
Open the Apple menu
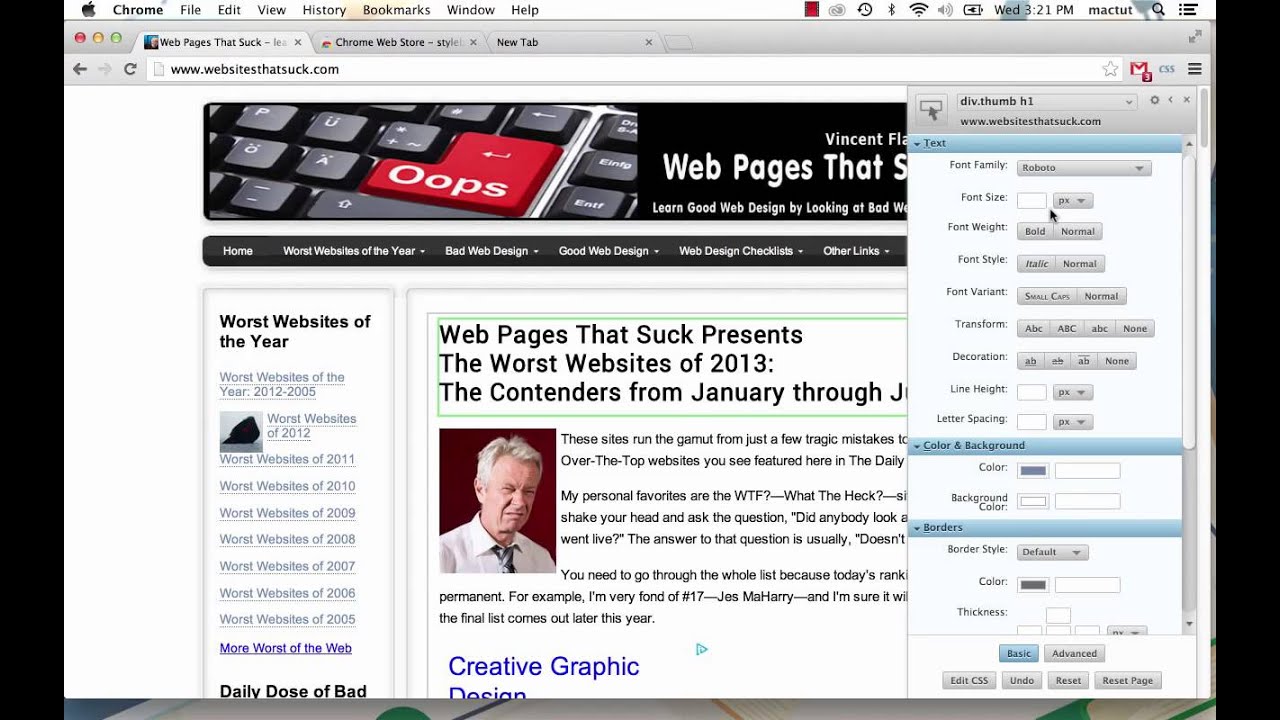point(88,10)
